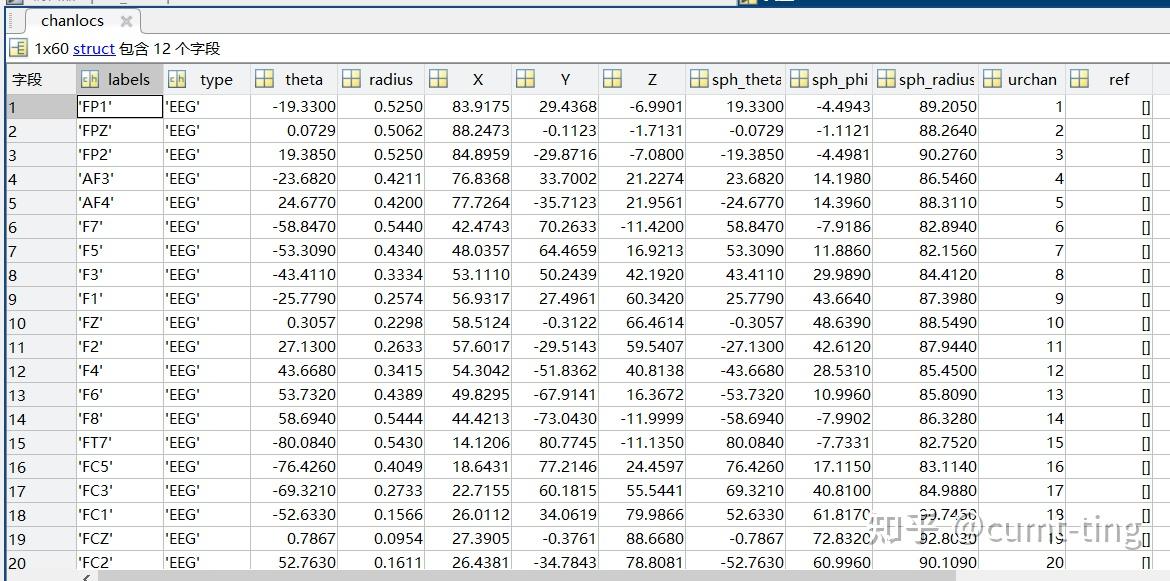Select the theta column header
Image resolution: width=1170 pixels, height=581 pixels.
[x=294, y=80]
